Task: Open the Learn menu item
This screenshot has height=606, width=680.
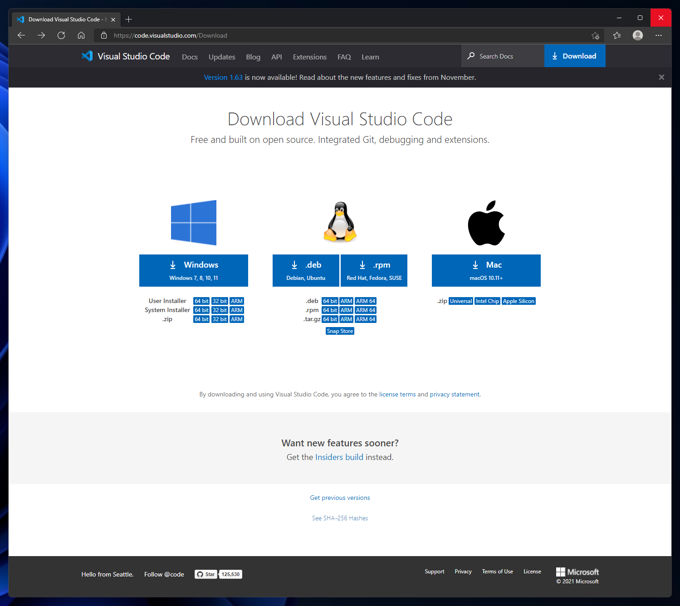Action: [x=370, y=57]
